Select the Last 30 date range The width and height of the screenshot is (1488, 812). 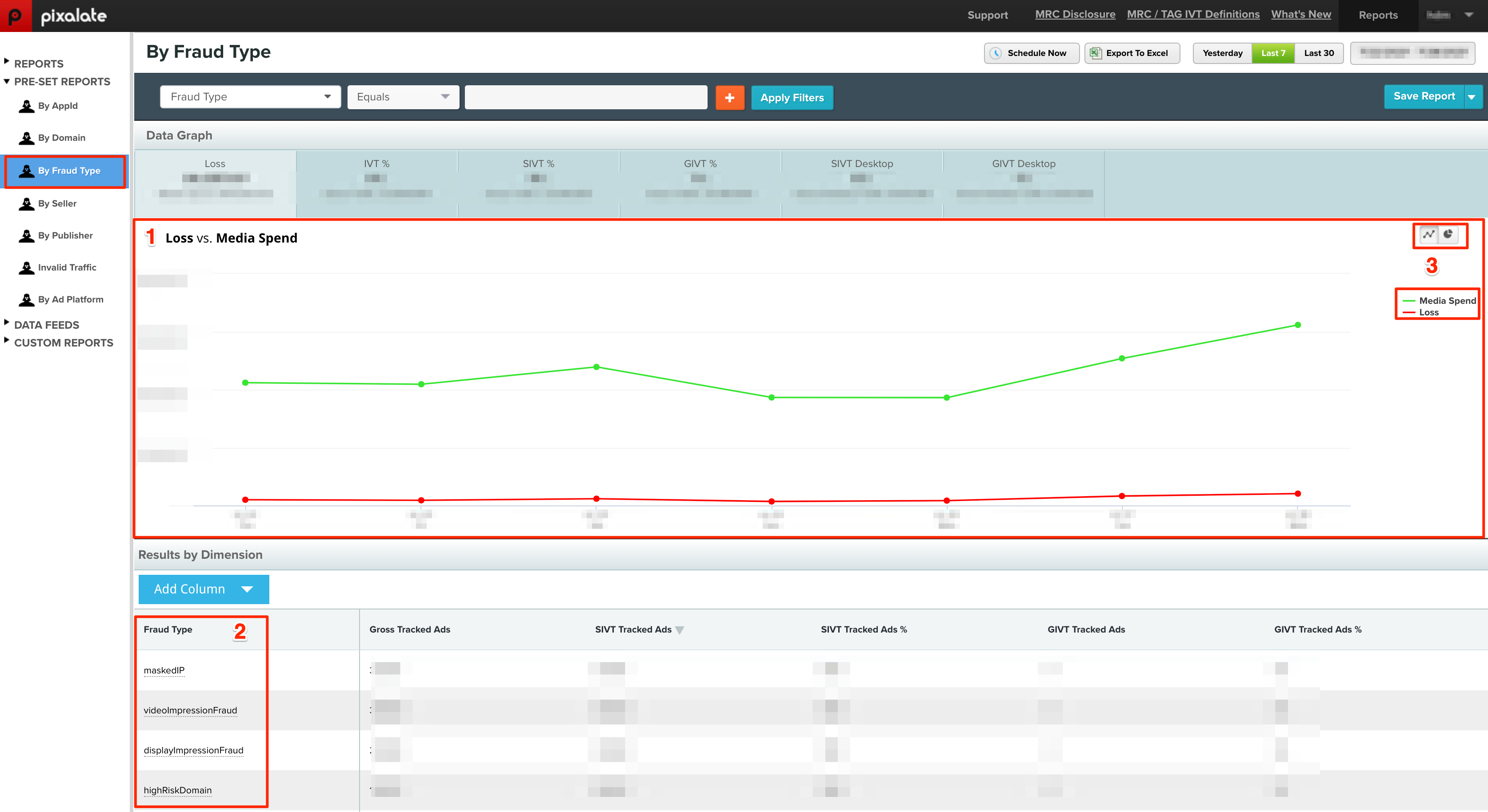(x=1319, y=53)
